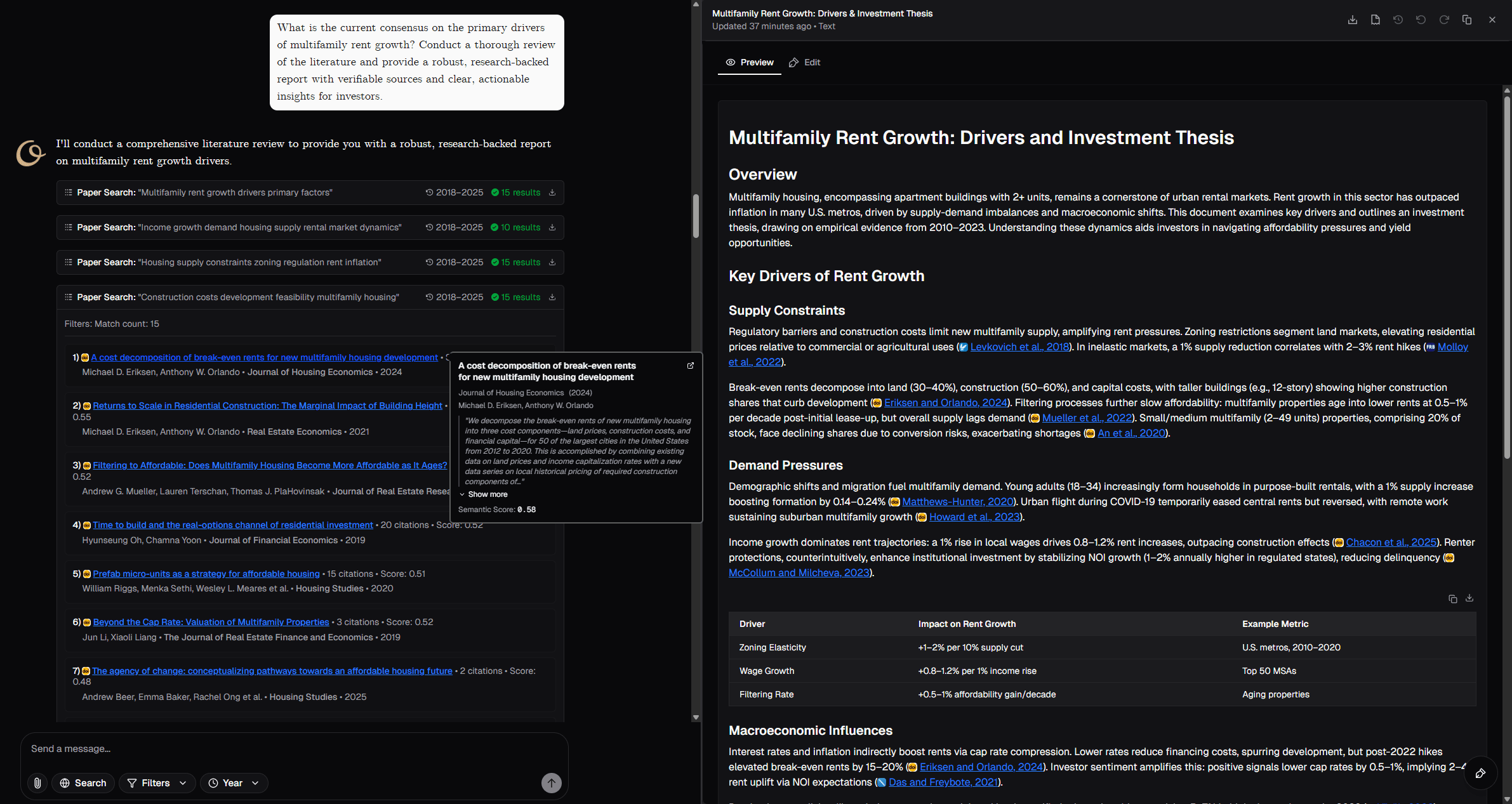The width and height of the screenshot is (1512, 804).
Task: Open the Preview tab of the report
Action: point(749,62)
